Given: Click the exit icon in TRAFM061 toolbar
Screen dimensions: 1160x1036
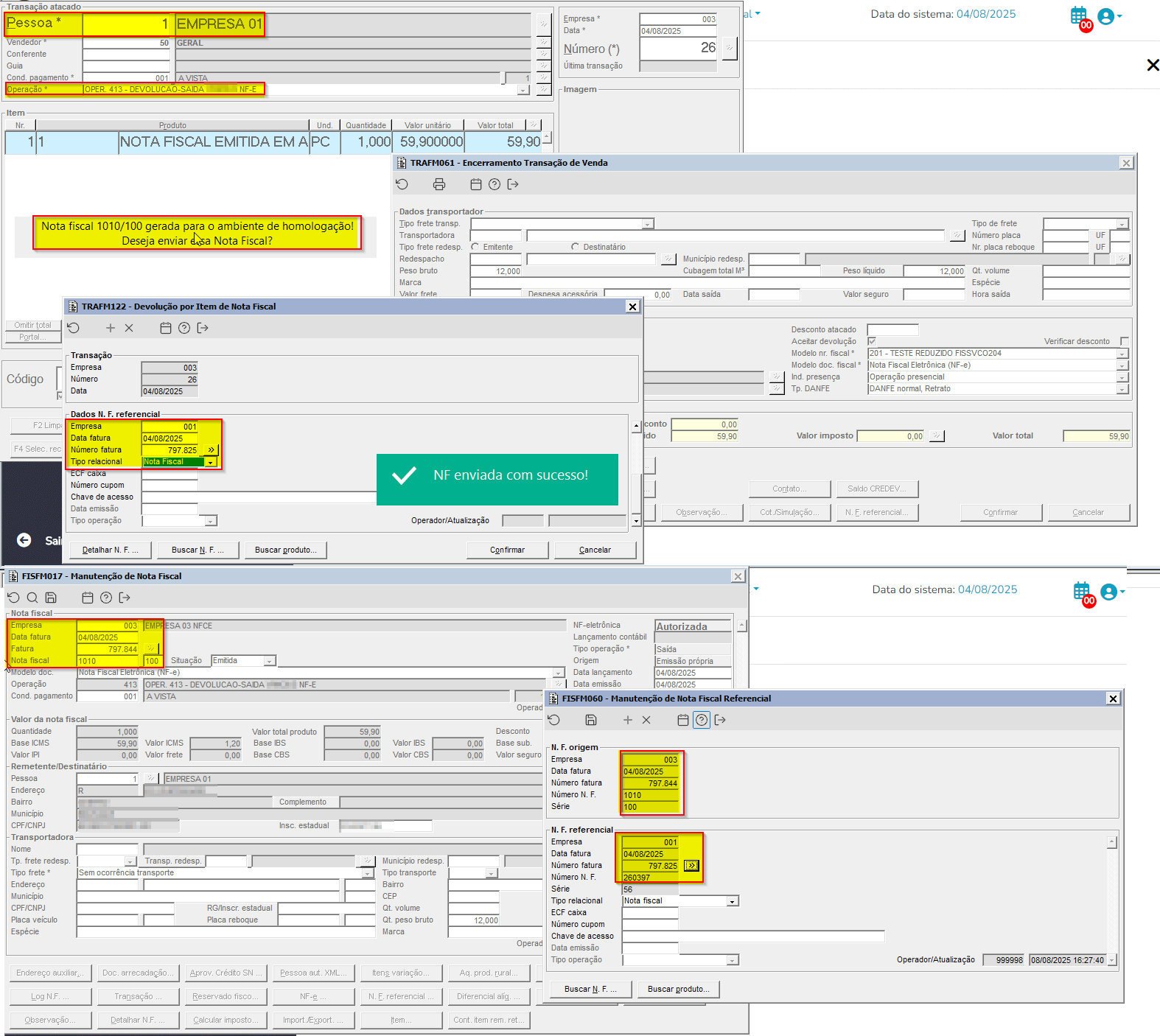Looking at the screenshot, I should point(513,184).
